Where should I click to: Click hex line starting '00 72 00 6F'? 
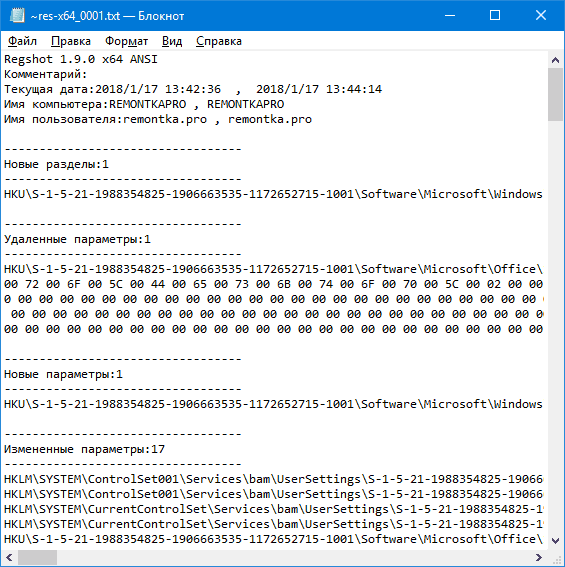point(273,285)
